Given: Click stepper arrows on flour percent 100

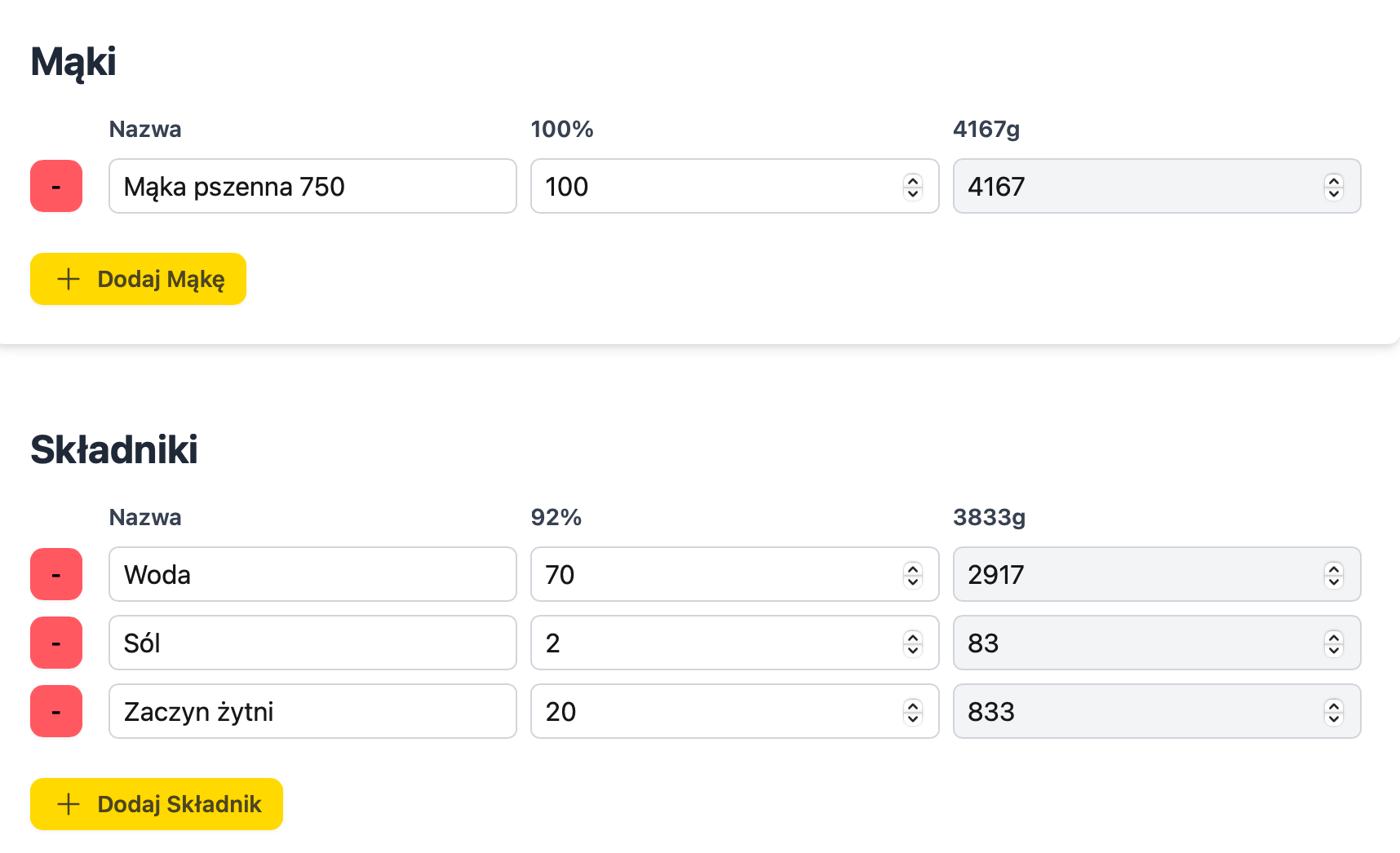Looking at the screenshot, I should (913, 187).
